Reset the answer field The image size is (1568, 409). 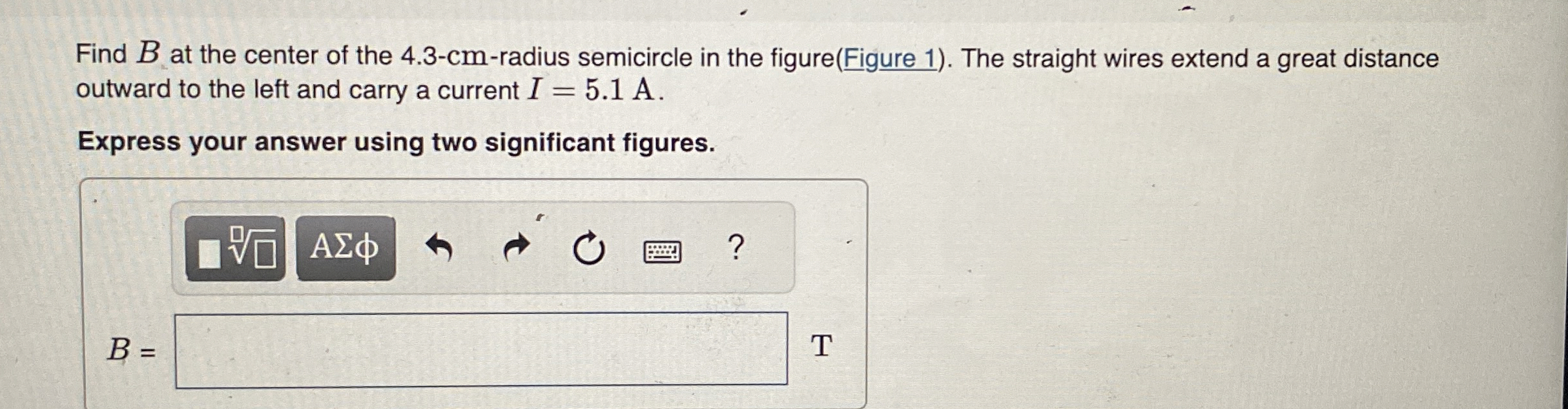[x=590, y=248]
